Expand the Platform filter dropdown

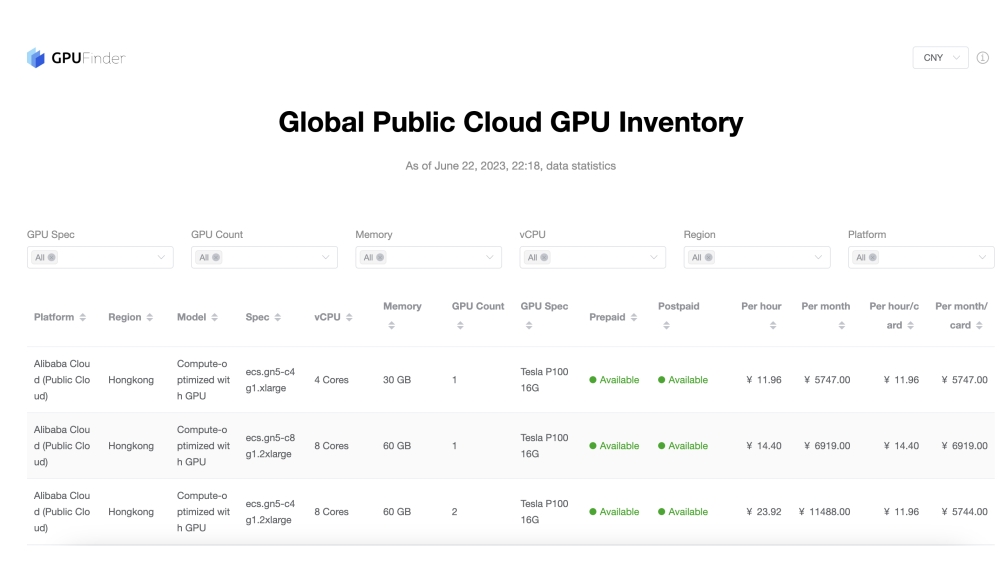[x=921, y=258]
